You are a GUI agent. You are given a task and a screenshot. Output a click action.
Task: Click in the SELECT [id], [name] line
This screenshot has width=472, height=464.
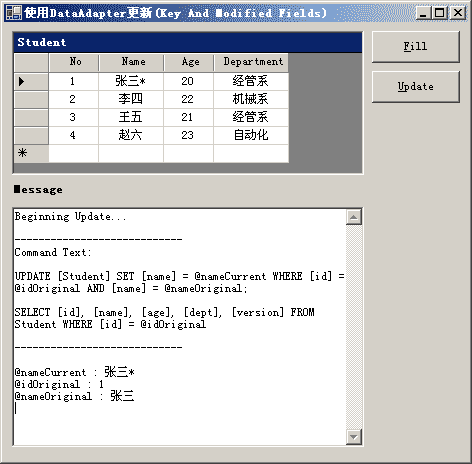tap(164, 312)
